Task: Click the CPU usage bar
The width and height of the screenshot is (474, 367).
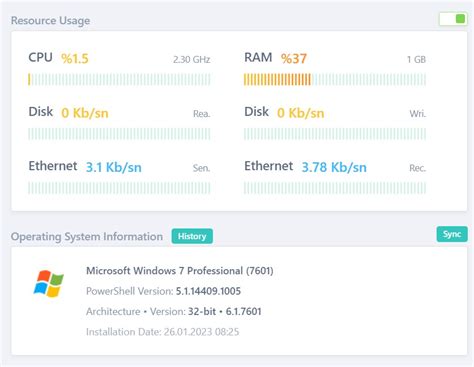Action: (119, 79)
